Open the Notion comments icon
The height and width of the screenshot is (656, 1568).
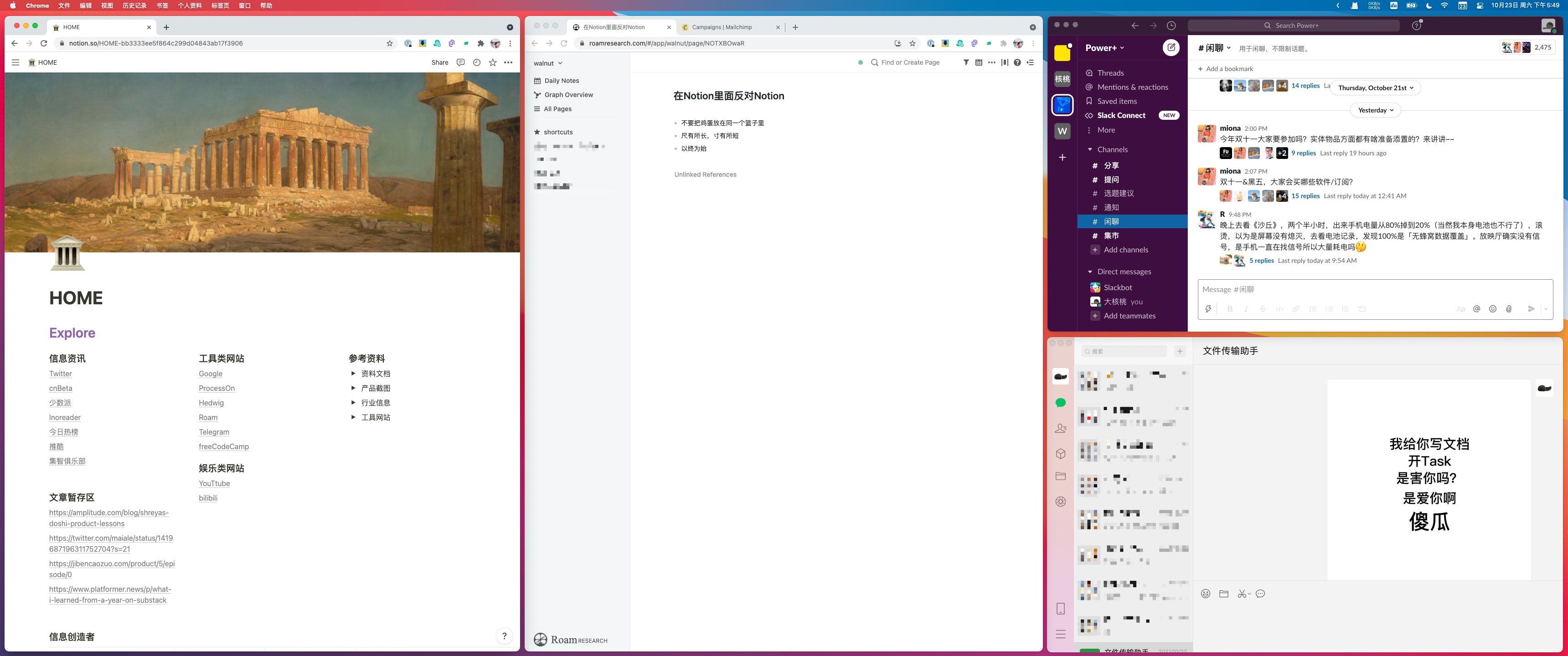coord(461,62)
